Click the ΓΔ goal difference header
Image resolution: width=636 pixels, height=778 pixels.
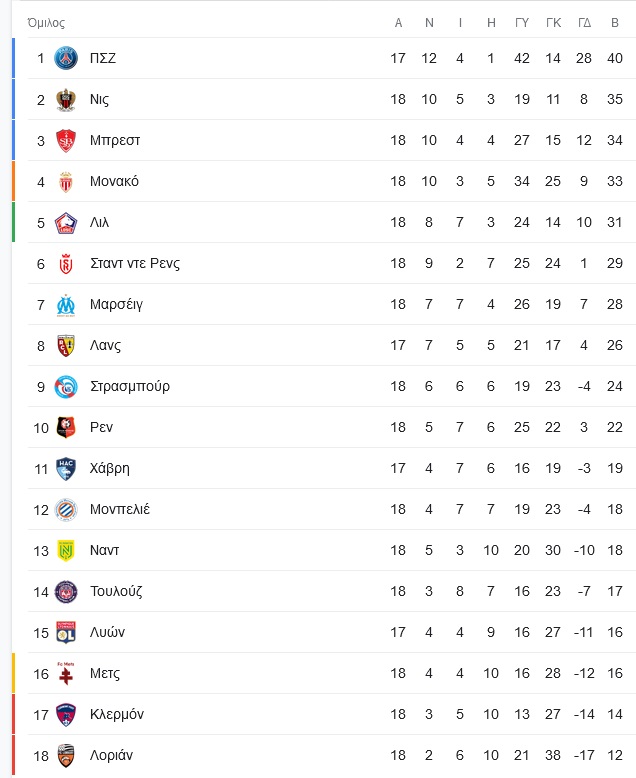coord(584,23)
